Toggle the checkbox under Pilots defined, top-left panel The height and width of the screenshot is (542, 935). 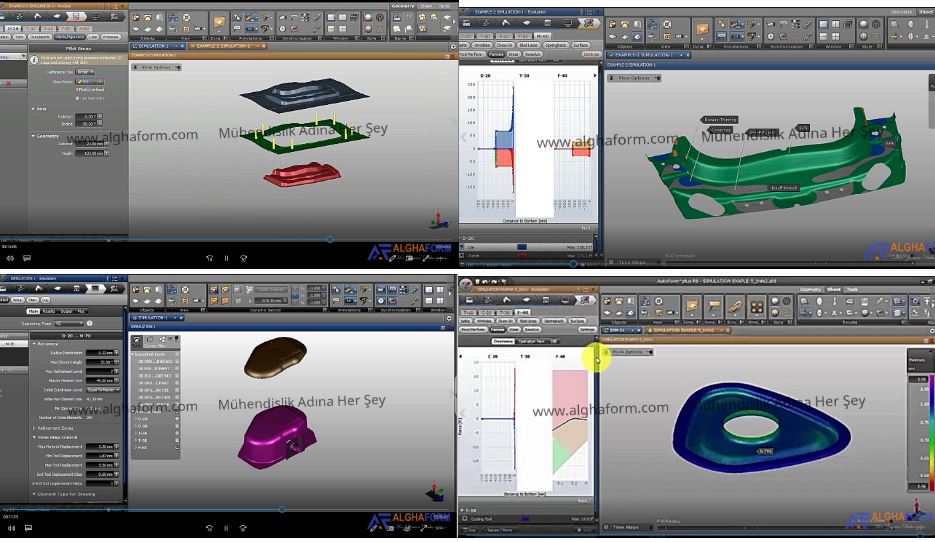click(78, 97)
